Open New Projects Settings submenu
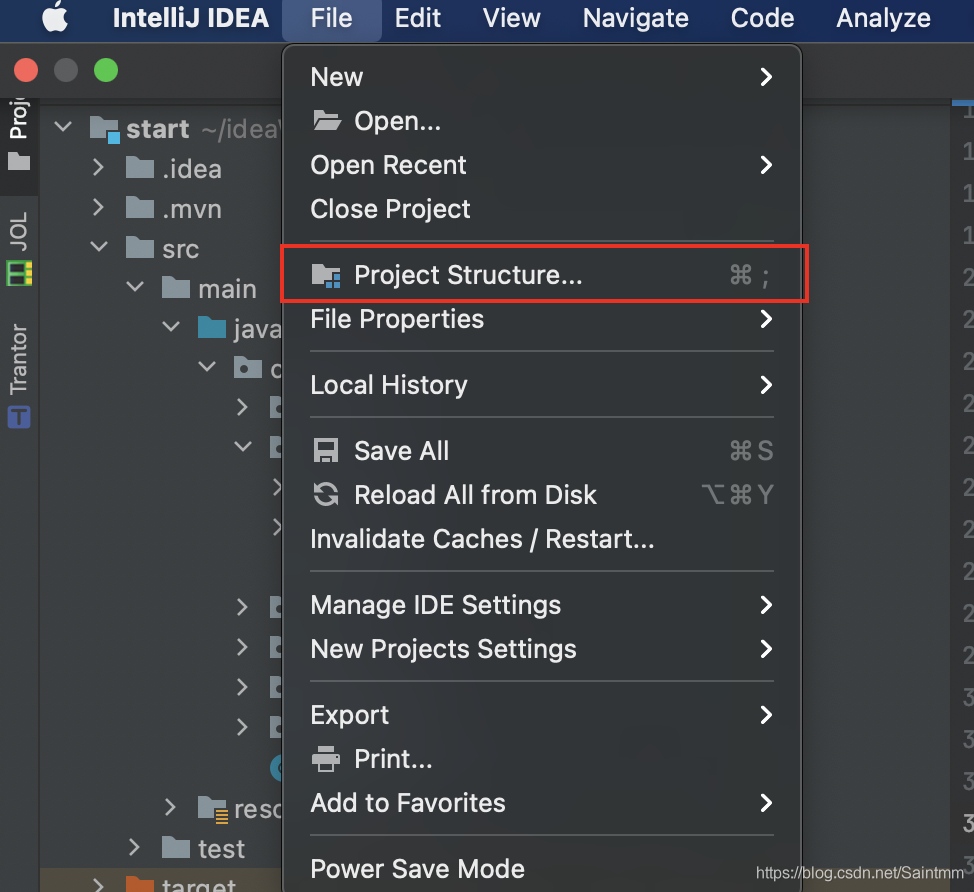The image size is (974, 892). (x=542, y=649)
